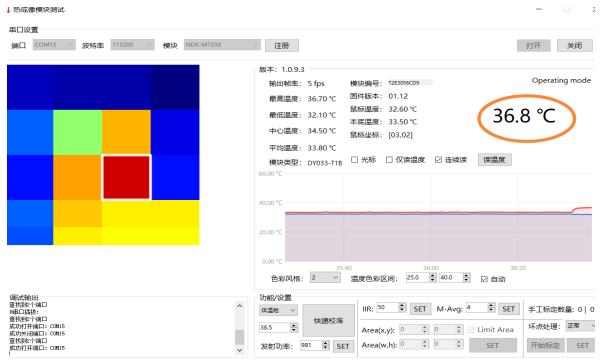
Task: Click the 中心温度 value 34.50 ℃
Action: (x=321, y=131)
